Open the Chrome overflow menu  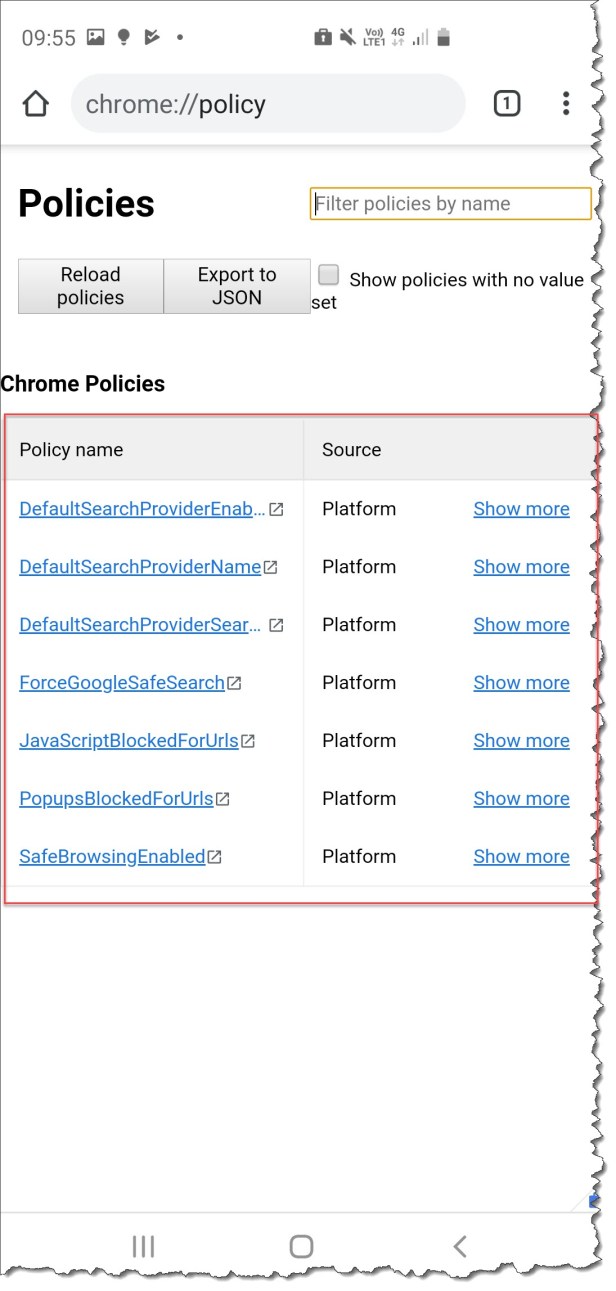pos(566,102)
